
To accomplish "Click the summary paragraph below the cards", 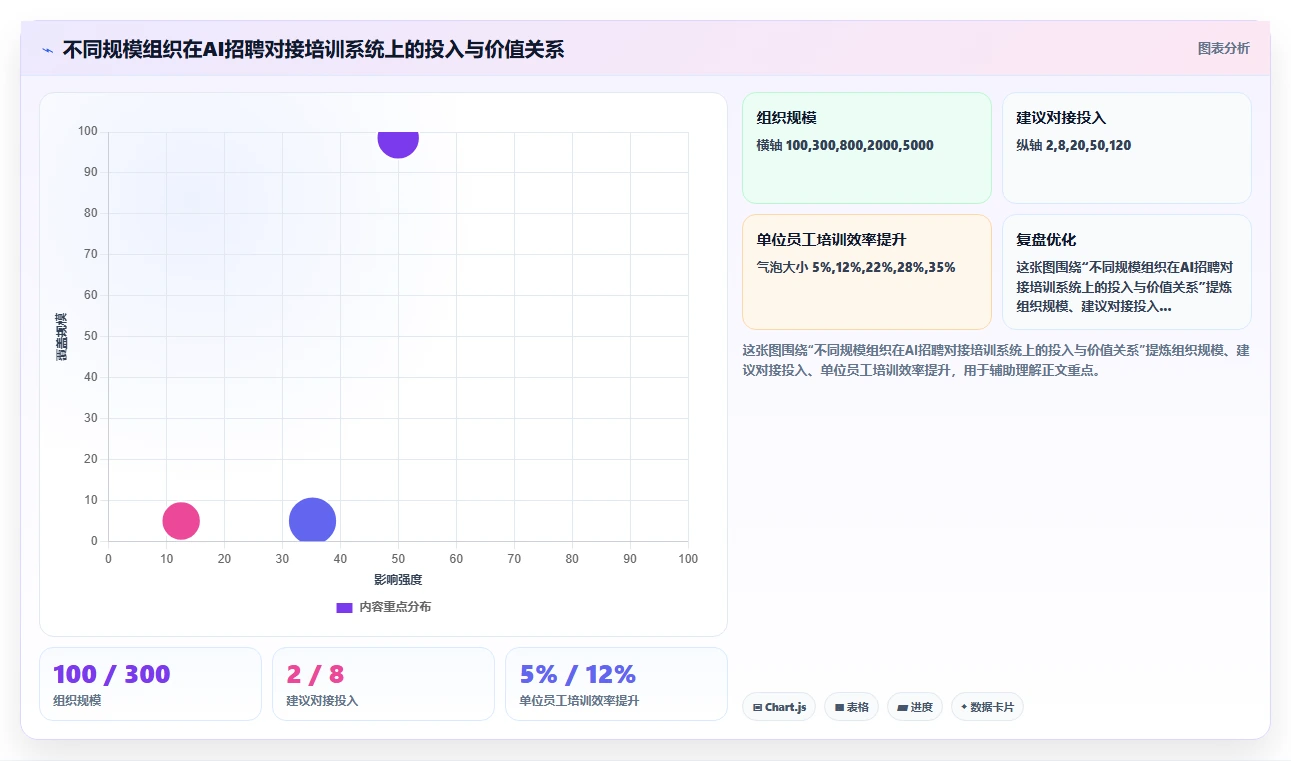I will coord(996,360).
